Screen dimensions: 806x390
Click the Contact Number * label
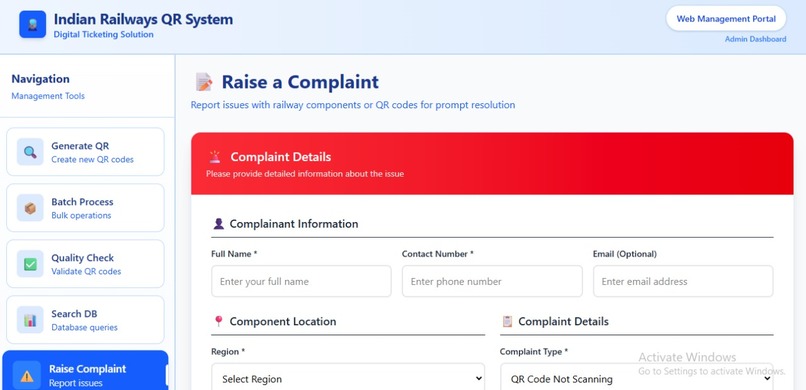(438, 254)
